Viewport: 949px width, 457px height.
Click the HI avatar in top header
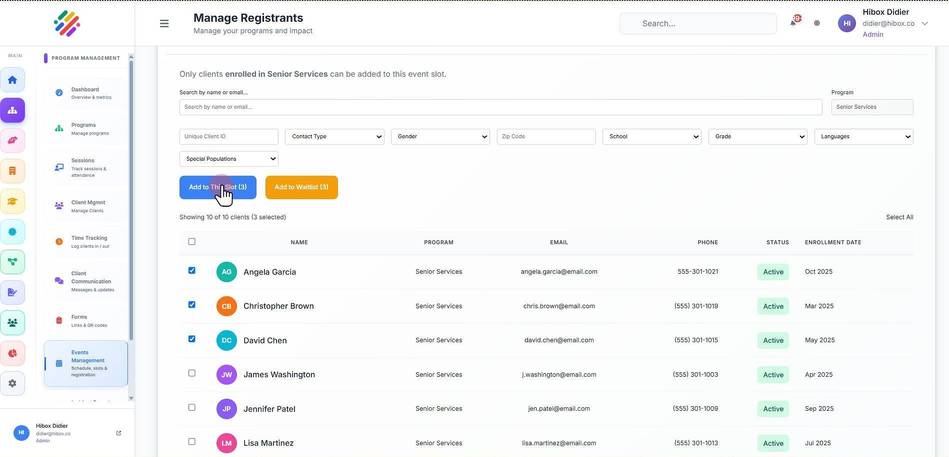pos(847,24)
